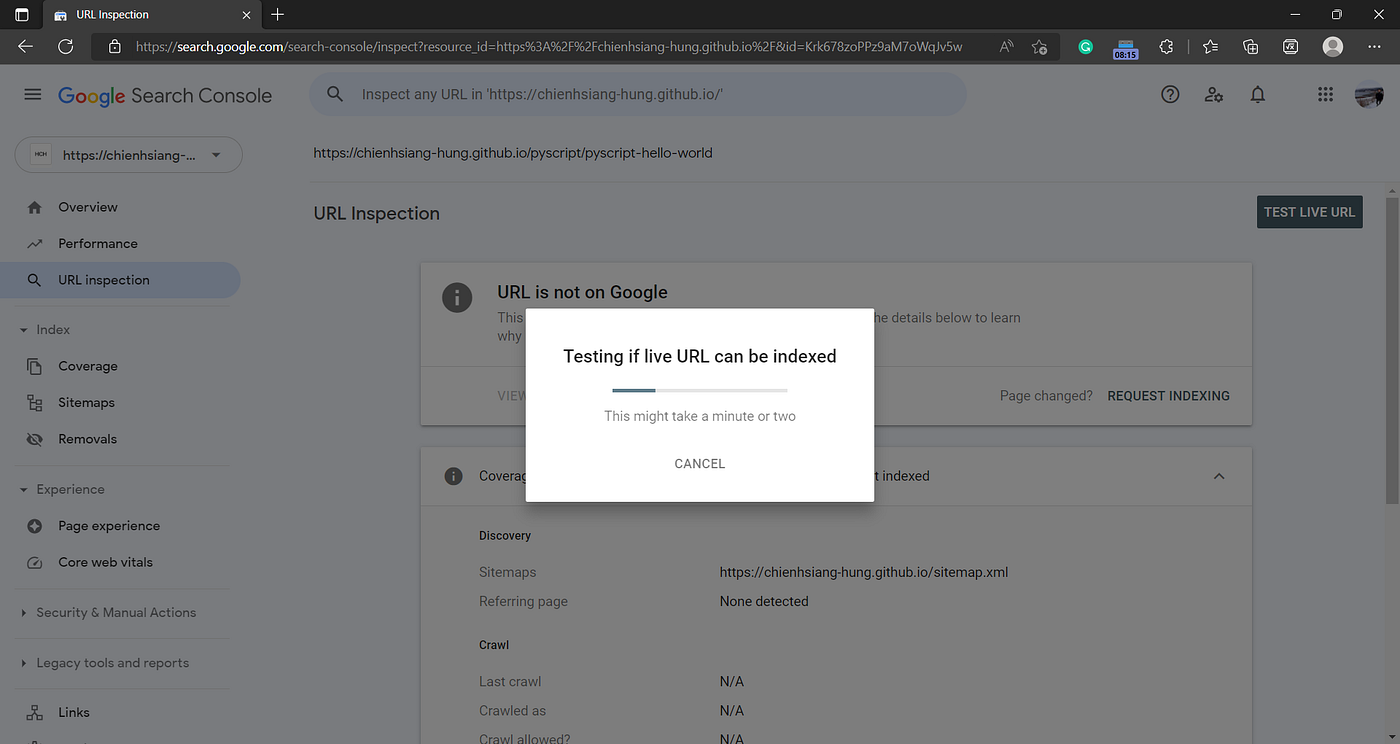The height and width of the screenshot is (744, 1400).
Task: Click the Google Search Console logo
Action: pos(165,95)
